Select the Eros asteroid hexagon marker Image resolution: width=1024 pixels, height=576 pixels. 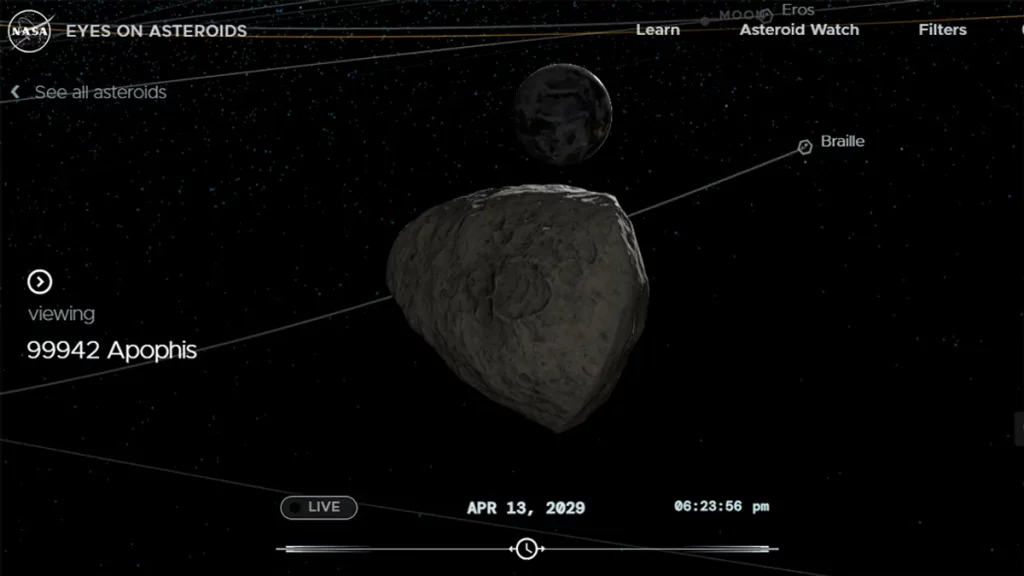point(766,14)
